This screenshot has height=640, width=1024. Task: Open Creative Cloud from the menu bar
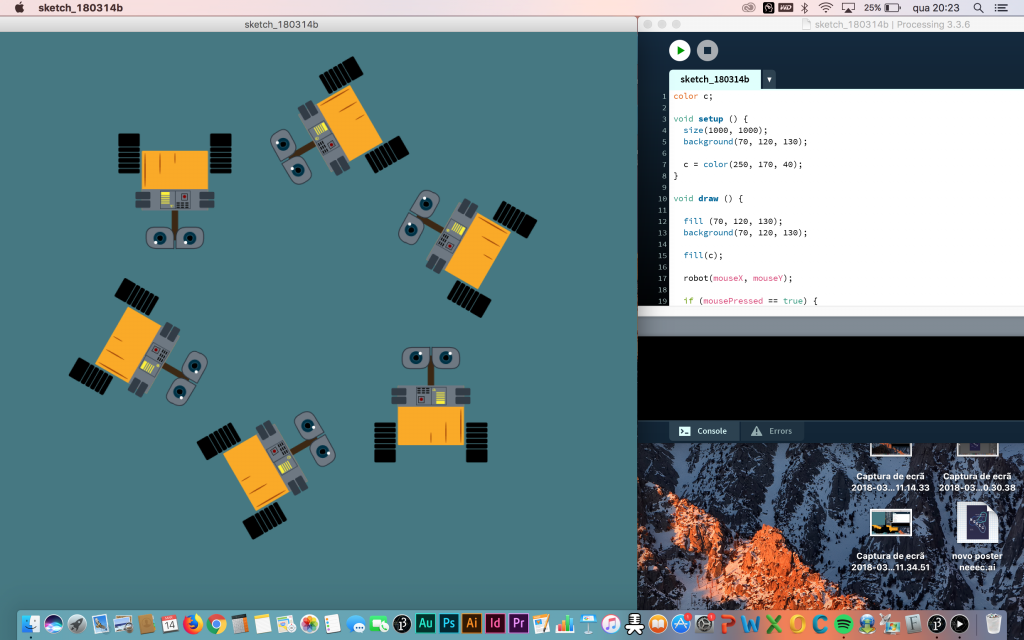pos(749,8)
